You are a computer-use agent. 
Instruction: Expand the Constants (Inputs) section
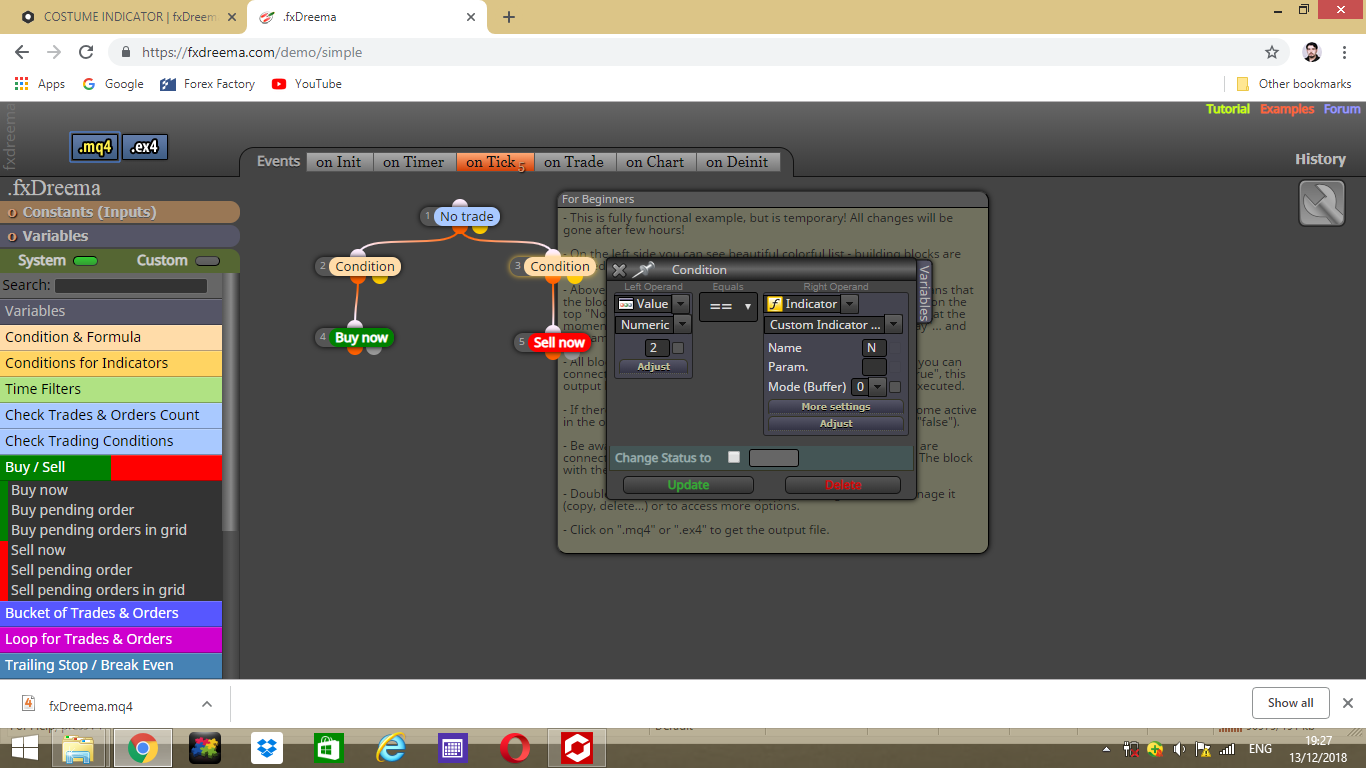click(120, 212)
